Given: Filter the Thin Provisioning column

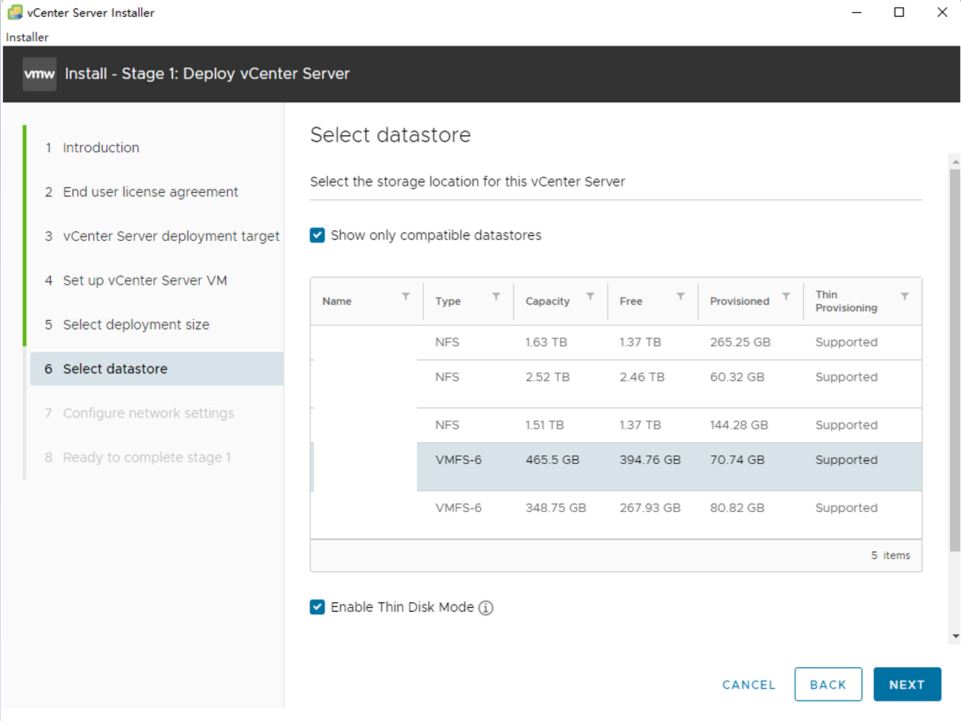Looking at the screenshot, I should point(905,297).
